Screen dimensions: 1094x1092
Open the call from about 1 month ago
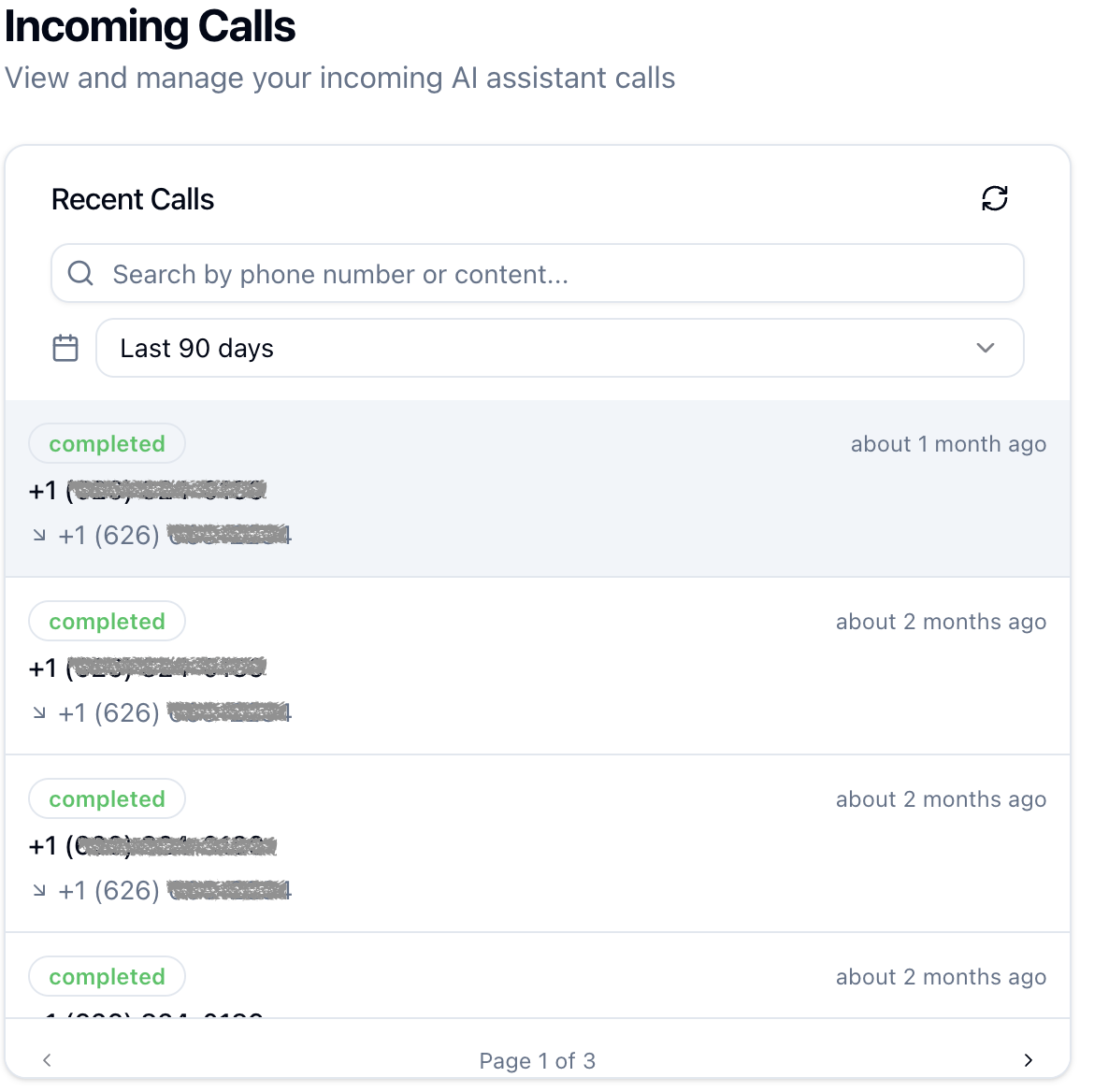pos(538,488)
